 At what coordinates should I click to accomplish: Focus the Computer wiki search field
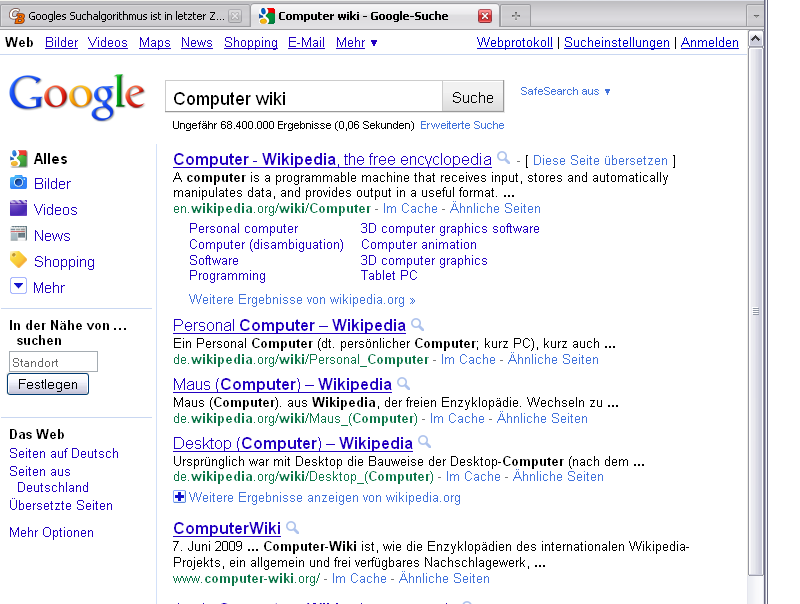[304, 97]
